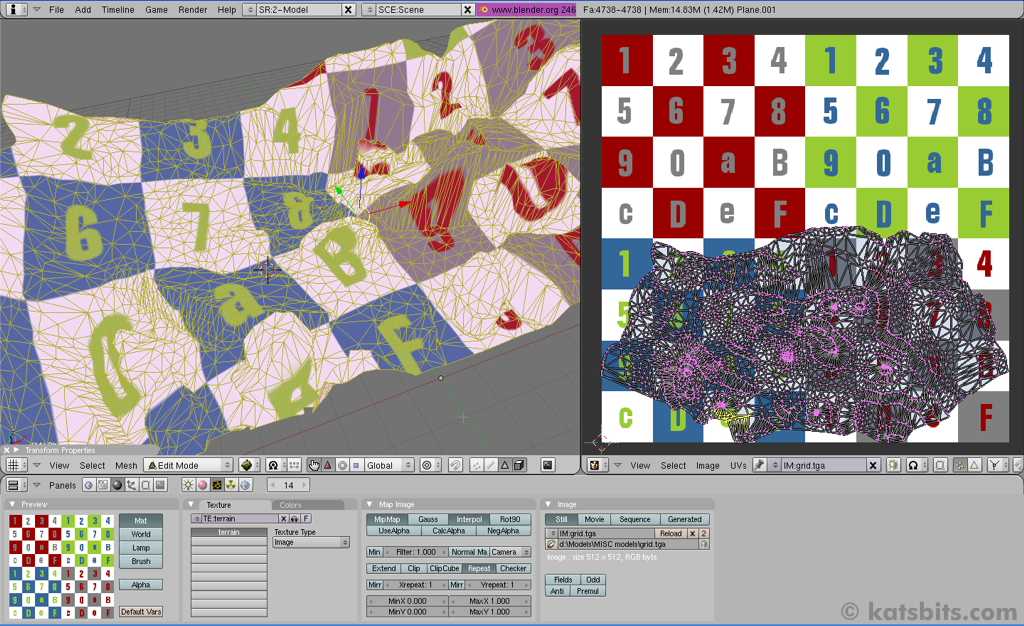Open the Camera normal space dropdown

(510, 552)
